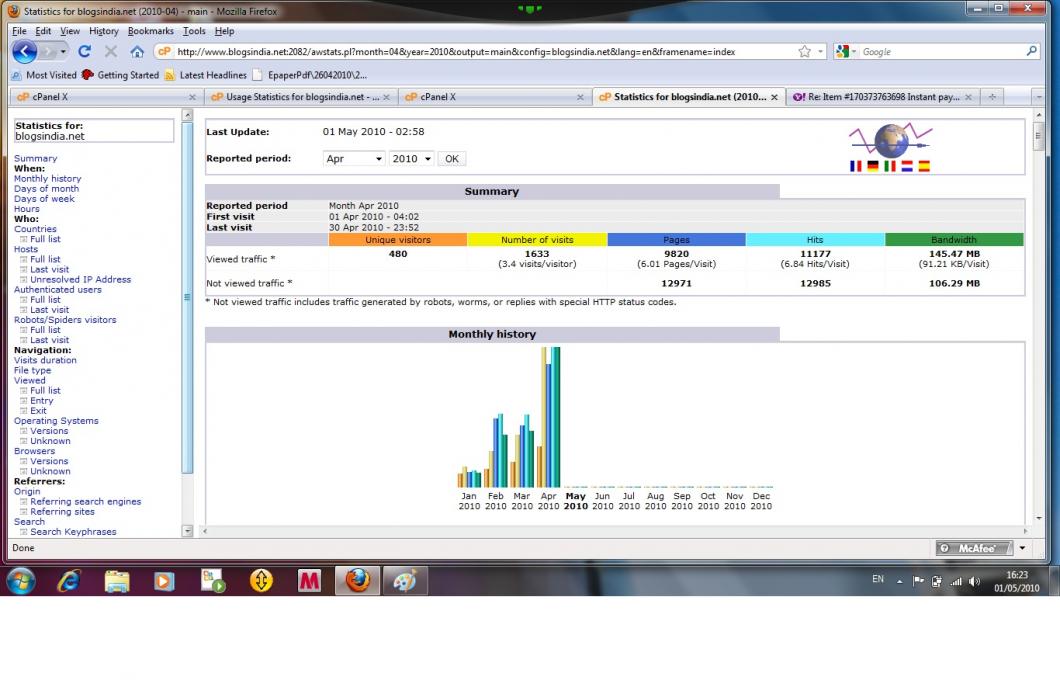Open the year dropdown showing 2010
1060x680 pixels.
coord(411,159)
